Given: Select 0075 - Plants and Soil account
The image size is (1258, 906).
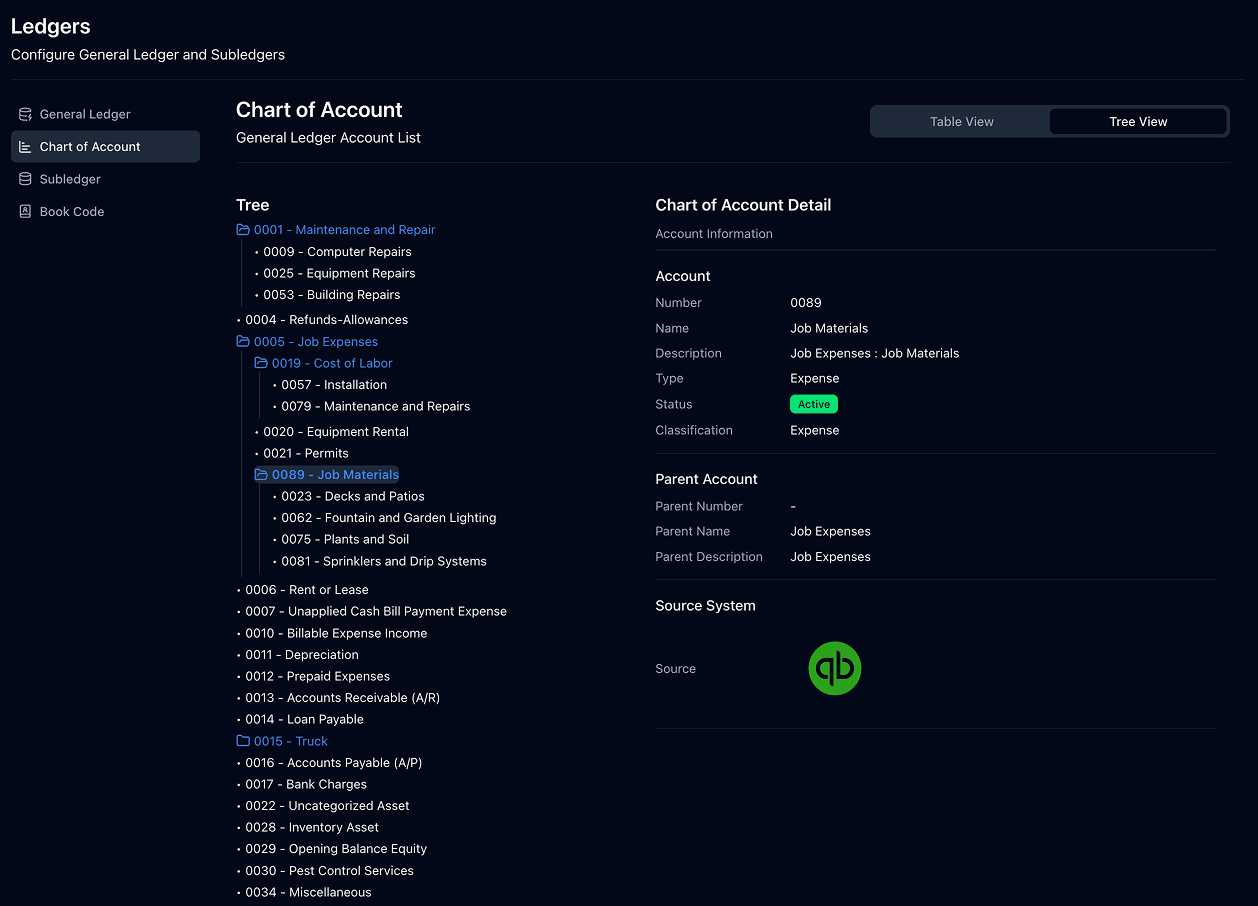Looking at the screenshot, I should [x=345, y=539].
